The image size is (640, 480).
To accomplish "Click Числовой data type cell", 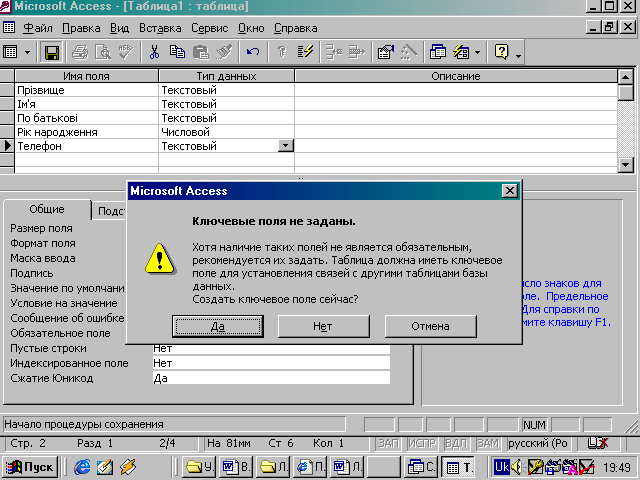I will tap(227, 132).
